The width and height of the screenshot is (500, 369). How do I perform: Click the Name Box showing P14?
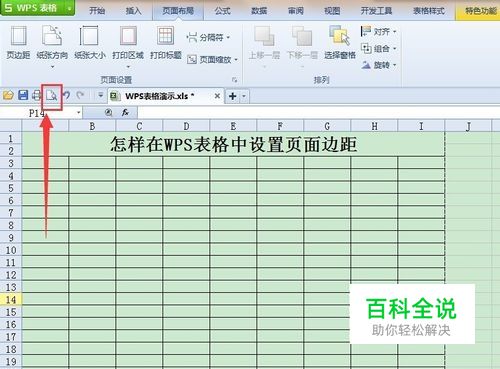37,113
